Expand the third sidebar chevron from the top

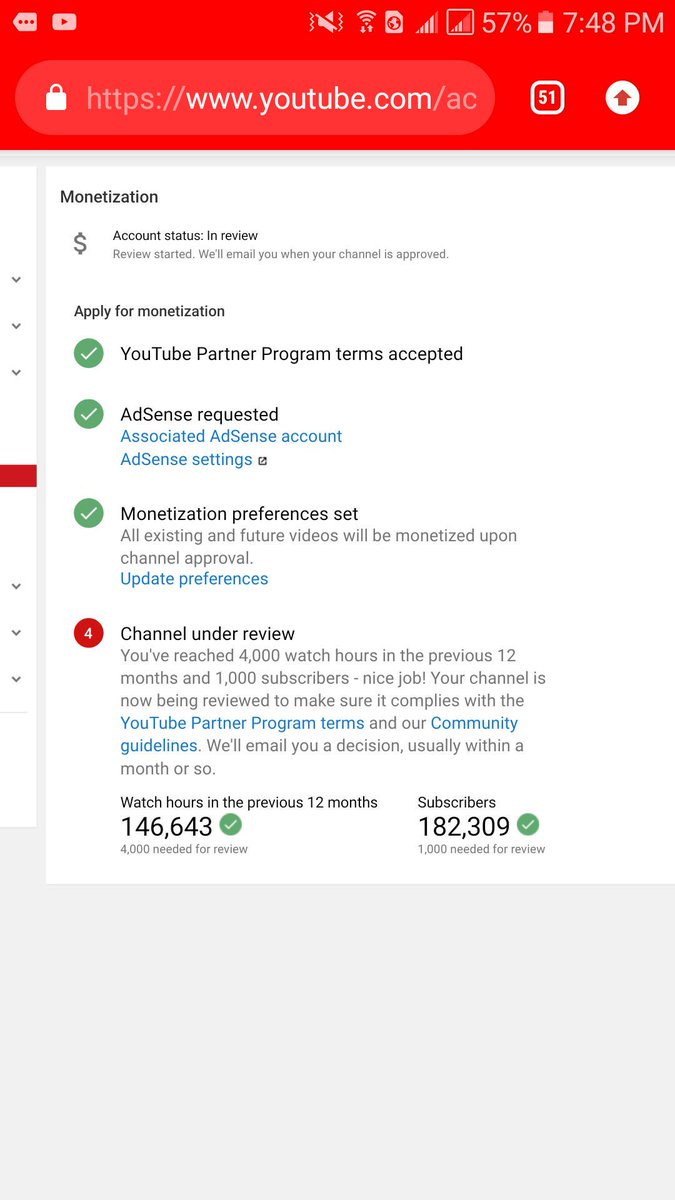pyautogui.click(x=16, y=372)
